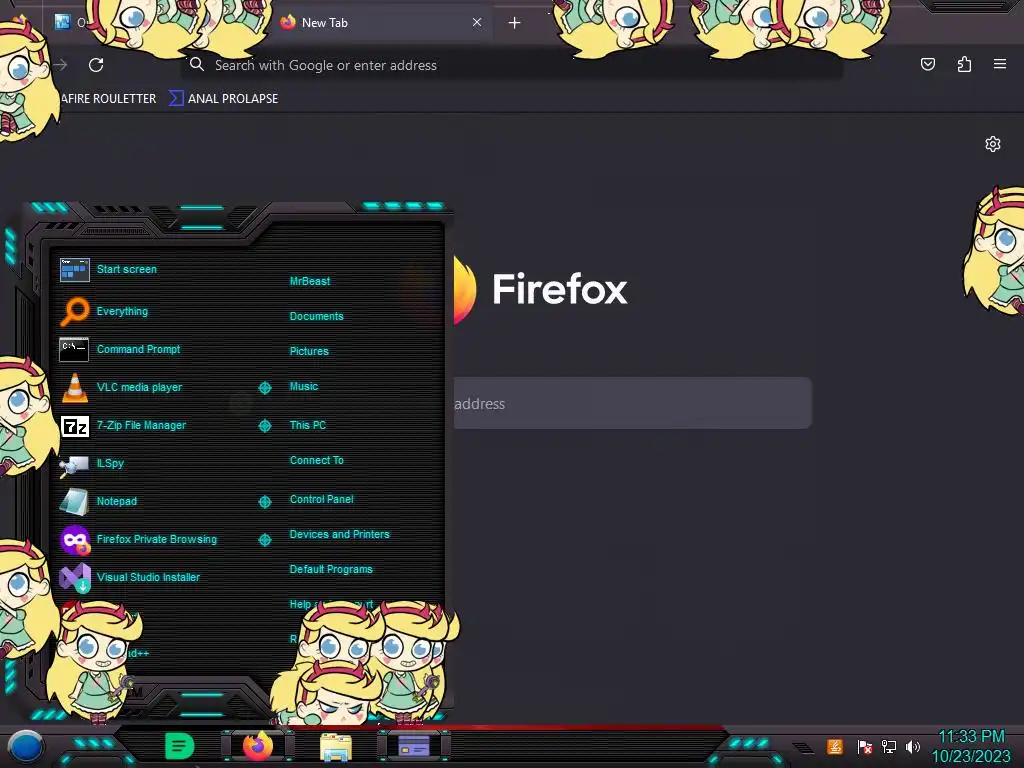Open File Explorer on taskbar

click(x=336, y=747)
